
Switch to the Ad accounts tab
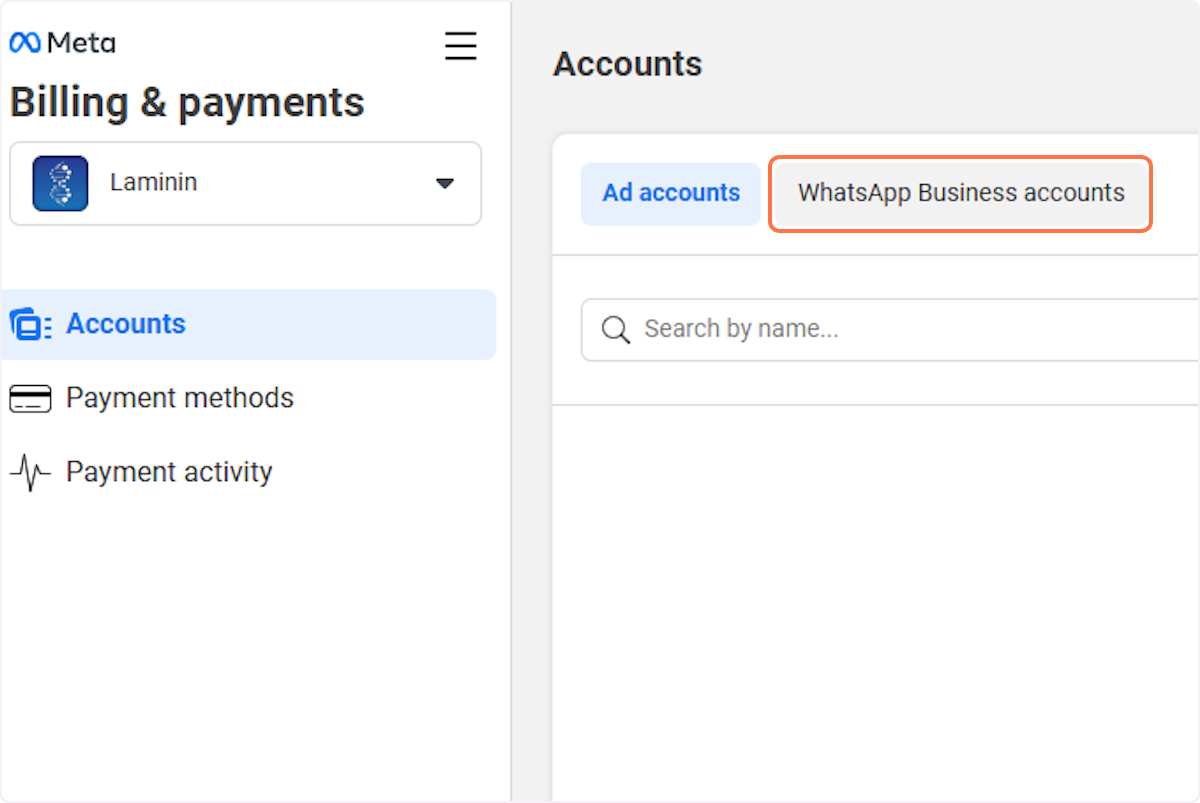pyautogui.click(x=671, y=193)
